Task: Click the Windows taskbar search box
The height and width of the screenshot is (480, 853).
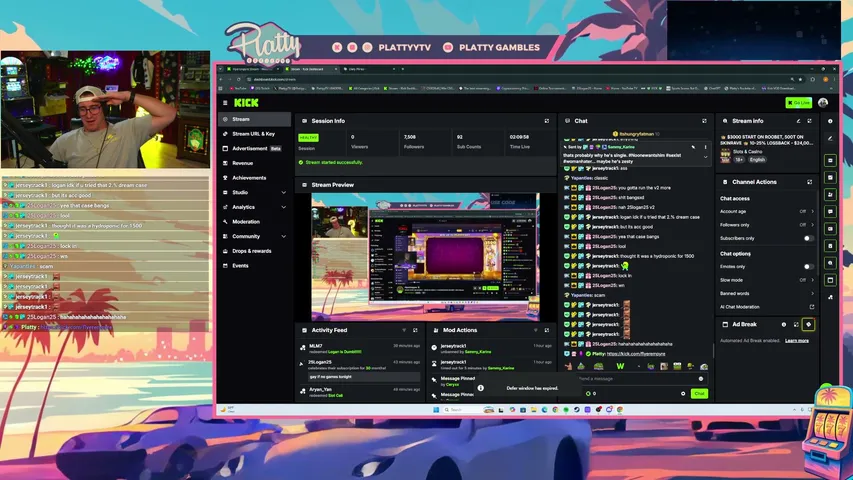Action: click(462, 410)
